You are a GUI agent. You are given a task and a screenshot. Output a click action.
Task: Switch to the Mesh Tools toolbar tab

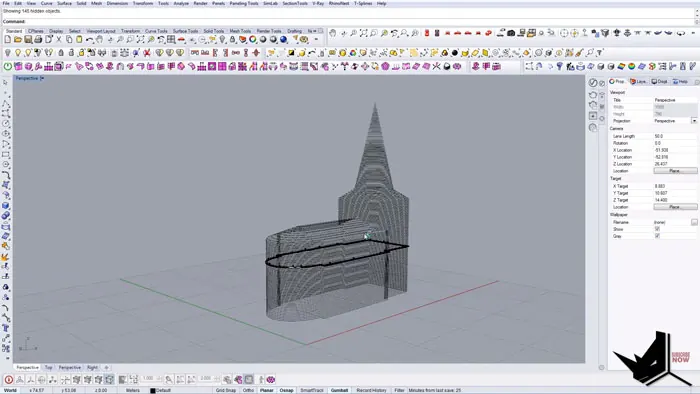240,31
